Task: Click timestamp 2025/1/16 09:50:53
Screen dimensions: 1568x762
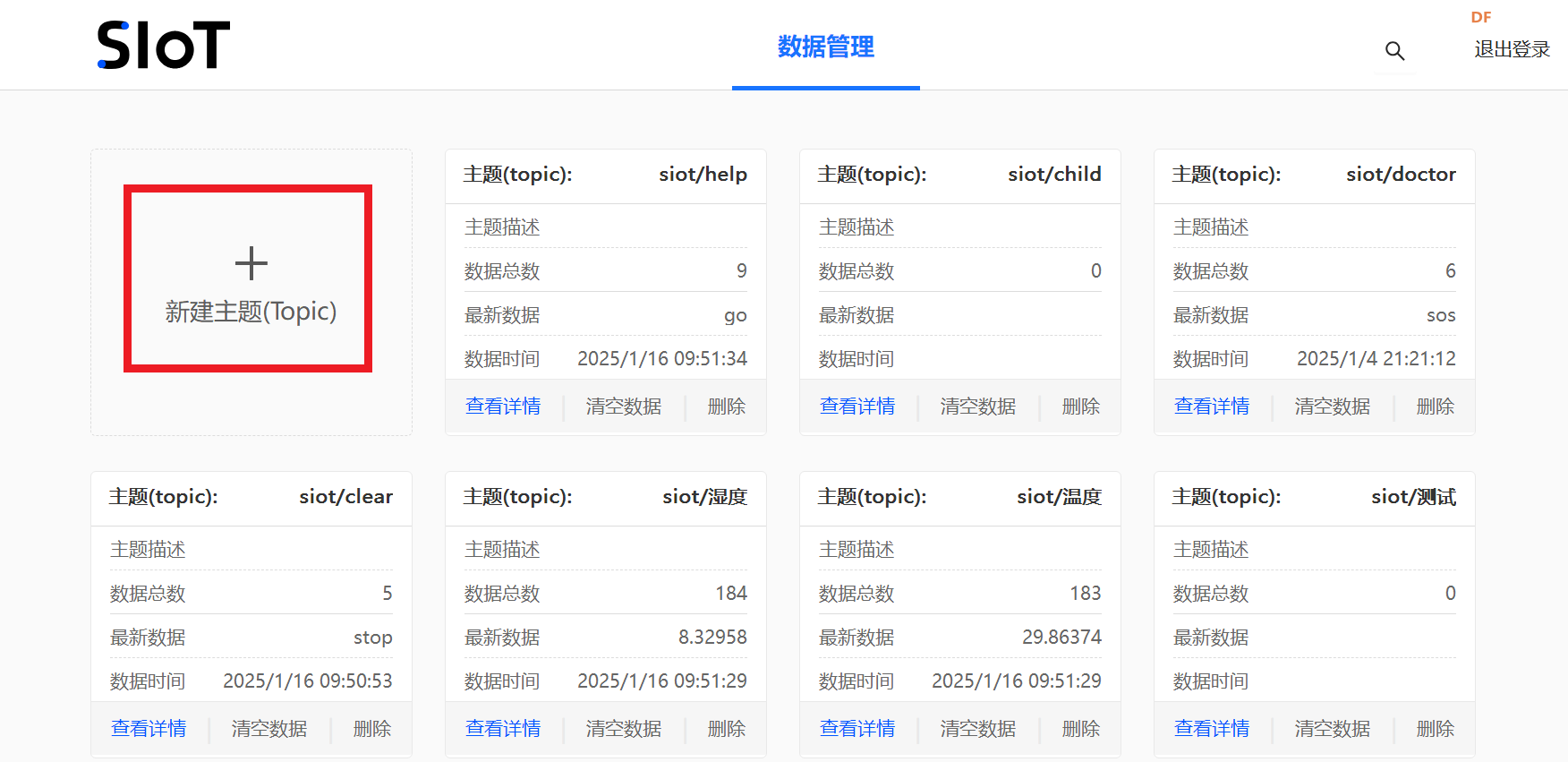Action: (308, 681)
